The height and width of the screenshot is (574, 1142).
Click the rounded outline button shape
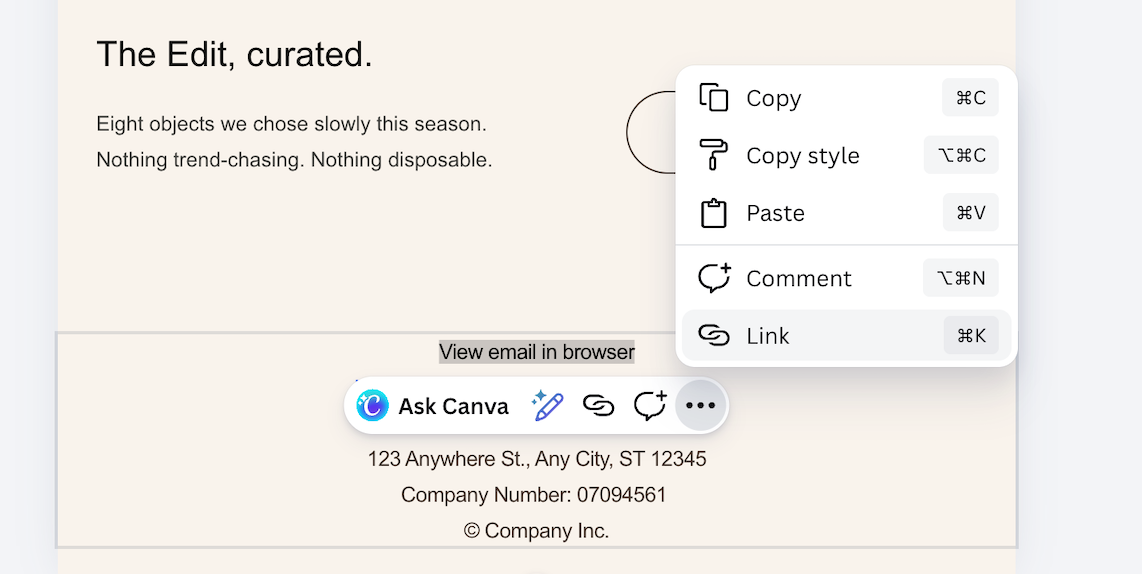(x=650, y=132)
